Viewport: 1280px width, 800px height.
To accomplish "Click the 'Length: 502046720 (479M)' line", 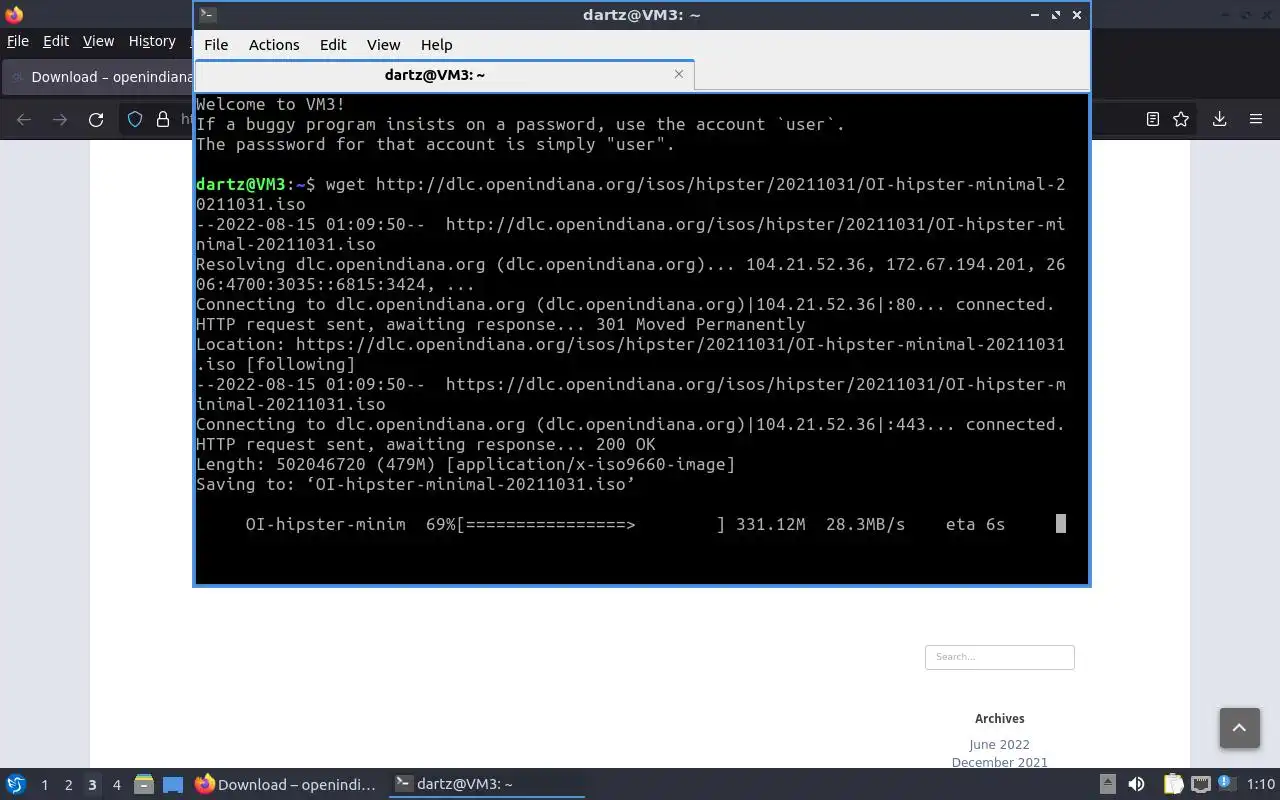I will (x=465, y=464).
